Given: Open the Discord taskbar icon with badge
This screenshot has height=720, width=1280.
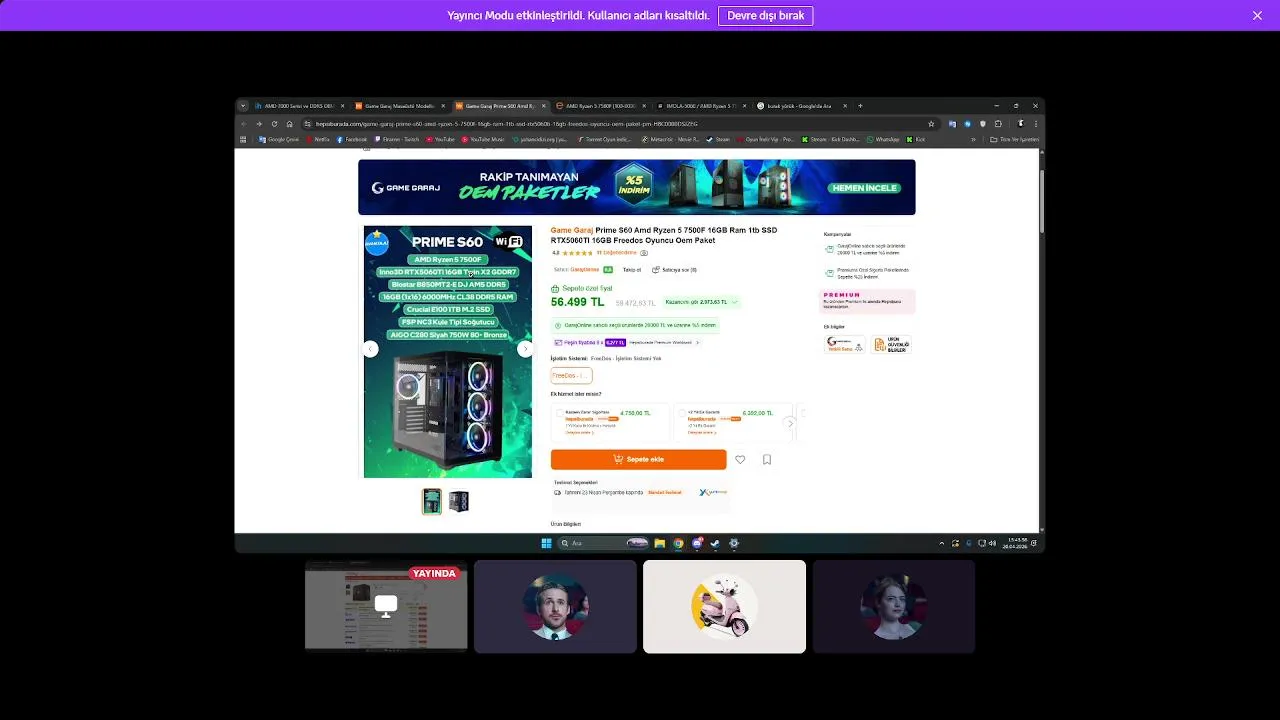Looking at the screenshot, I should [697, 543].
